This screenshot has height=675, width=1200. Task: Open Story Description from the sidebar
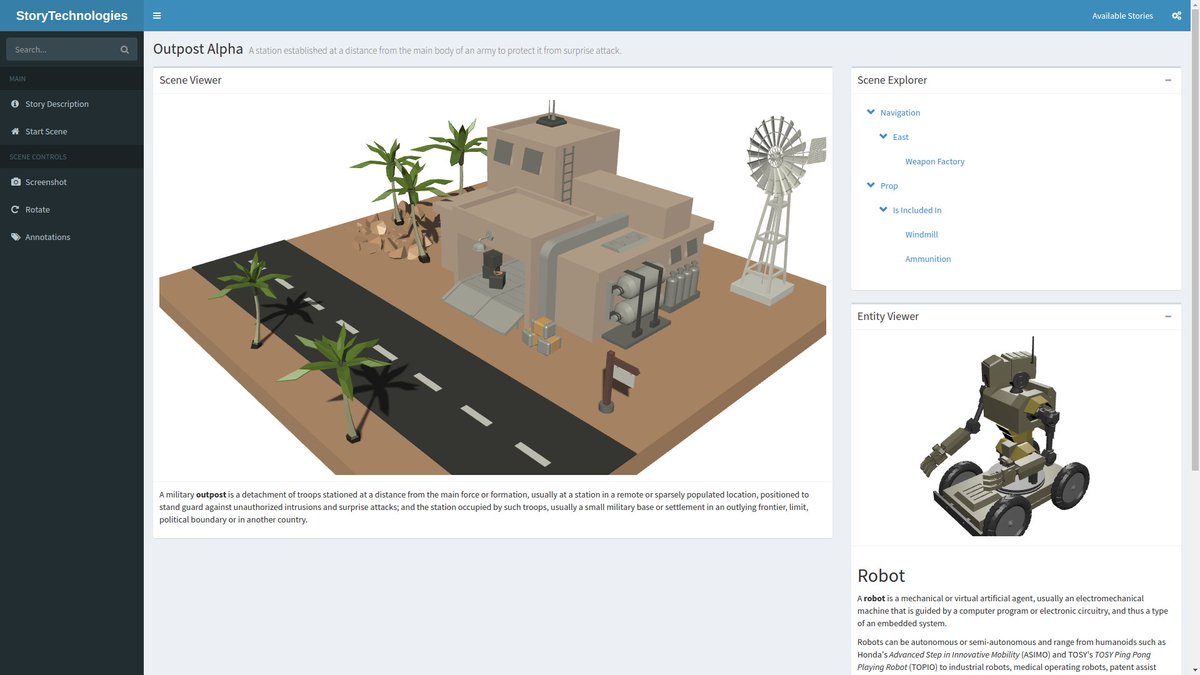[x=55, y=103]
